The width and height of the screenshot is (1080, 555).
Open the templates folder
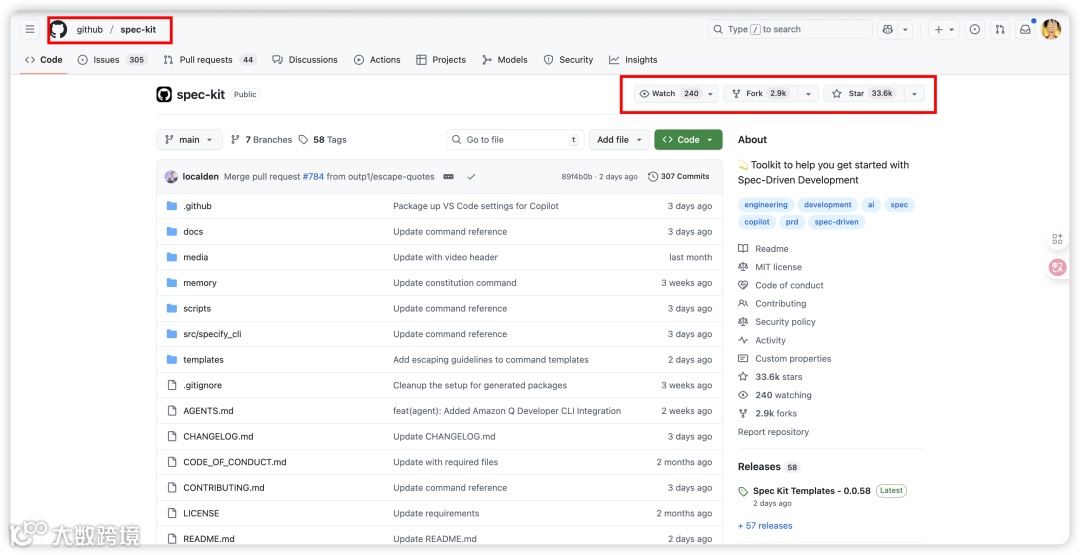[203, 359]
